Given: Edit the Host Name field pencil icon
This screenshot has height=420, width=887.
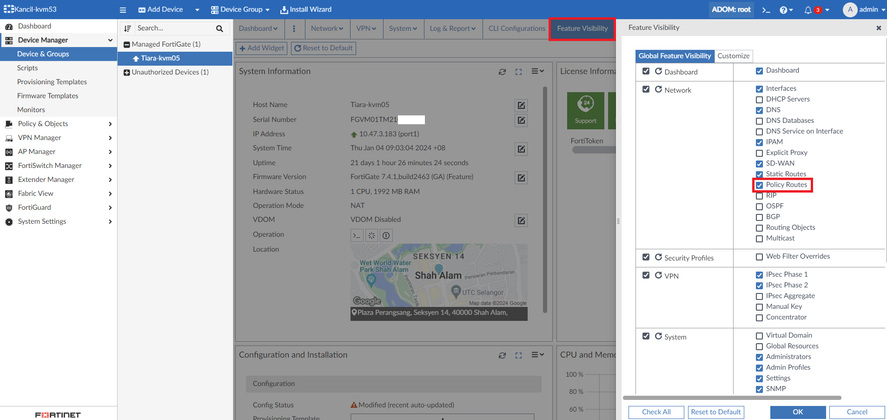Looking at the screenshot, I should (521, 105).
